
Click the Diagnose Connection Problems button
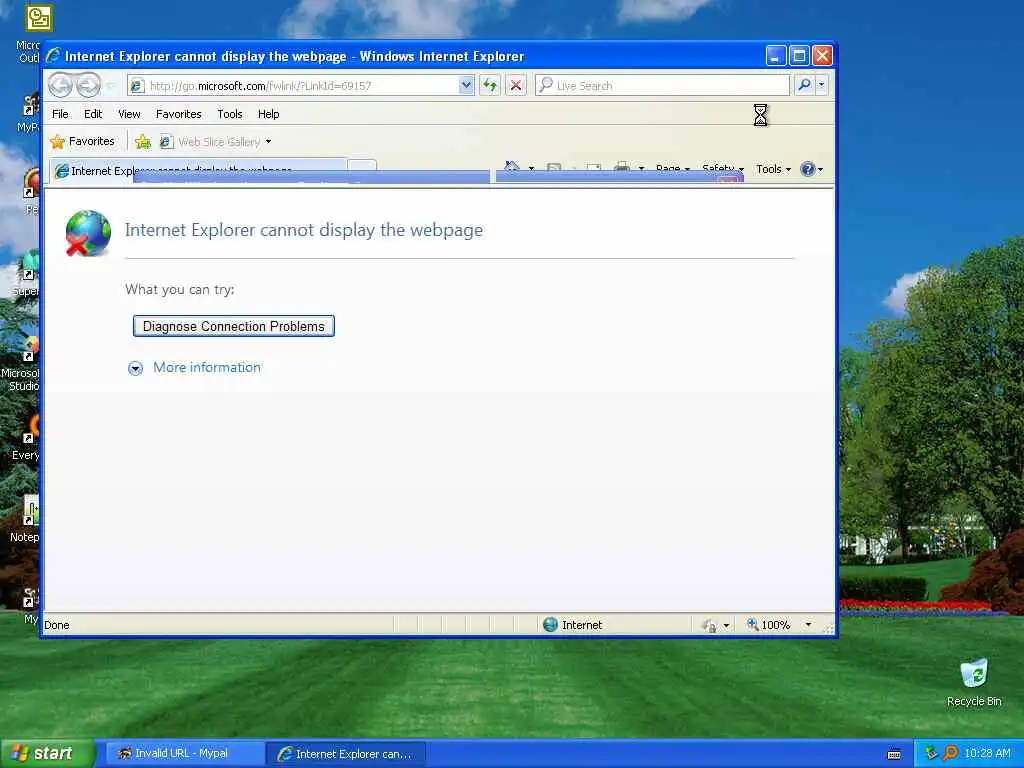(234, 326)
